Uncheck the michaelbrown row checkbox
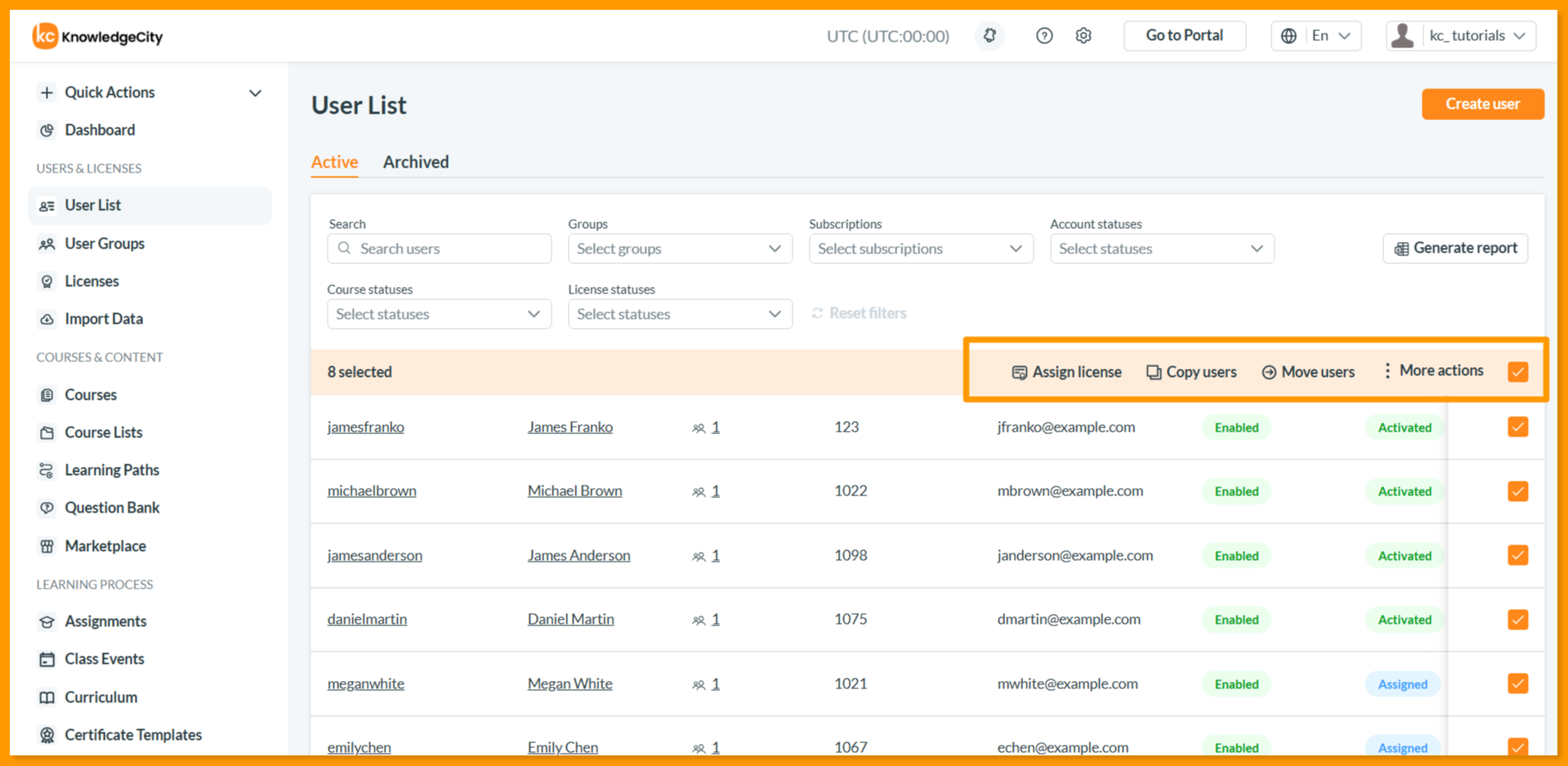This screenshot has width=1568, height=766. [x=1518, y=491]
